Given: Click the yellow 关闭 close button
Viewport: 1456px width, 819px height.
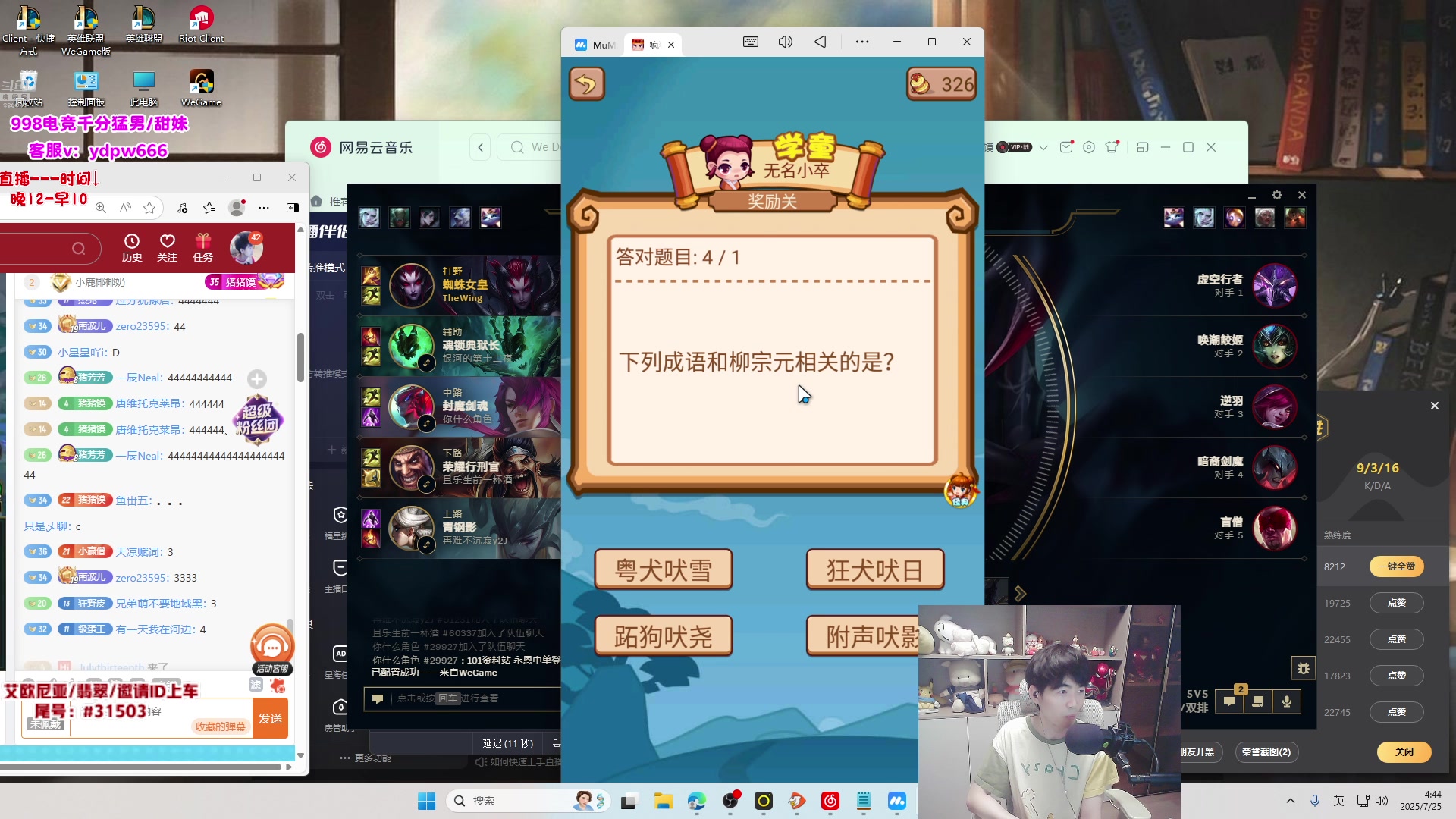Looking at the screenshot, I should 1404,752.
